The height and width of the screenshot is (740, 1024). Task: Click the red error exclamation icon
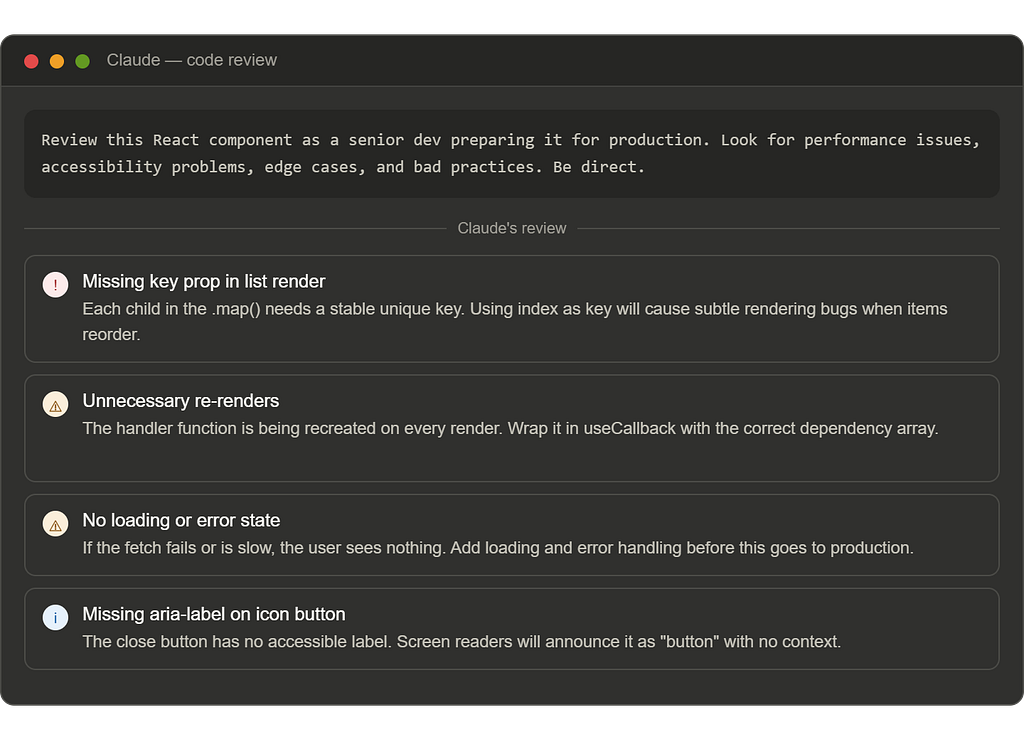(x=56, y=285)
